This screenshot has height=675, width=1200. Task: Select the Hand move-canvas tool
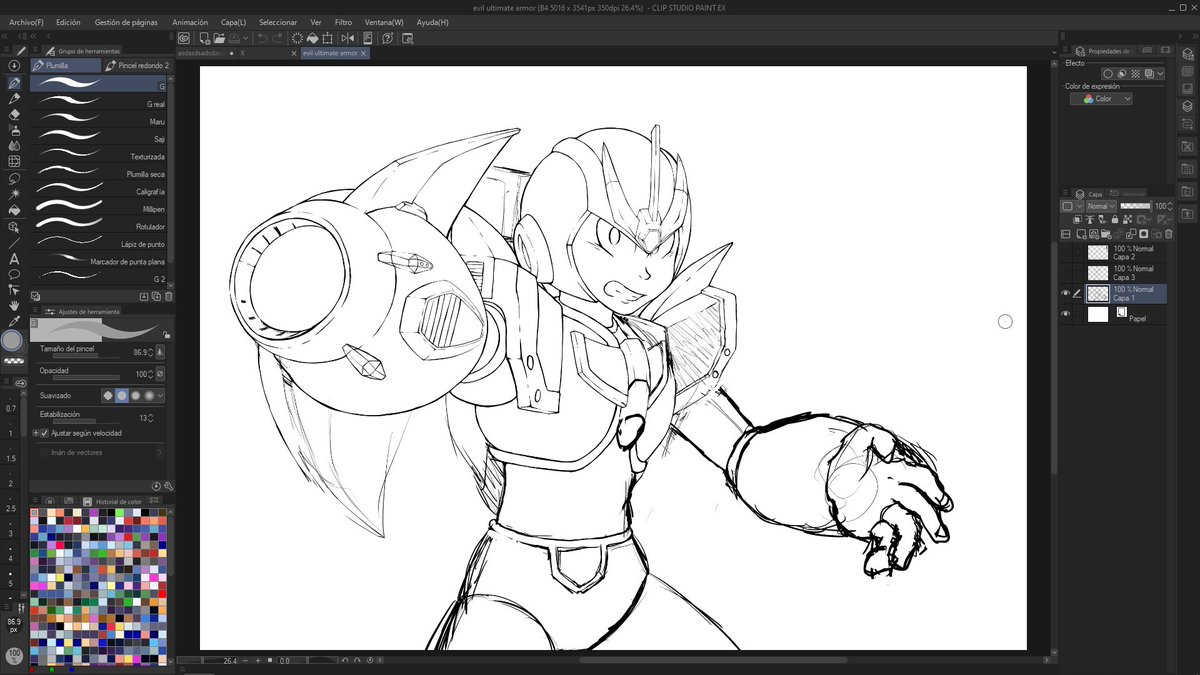(x=14, y=306)
